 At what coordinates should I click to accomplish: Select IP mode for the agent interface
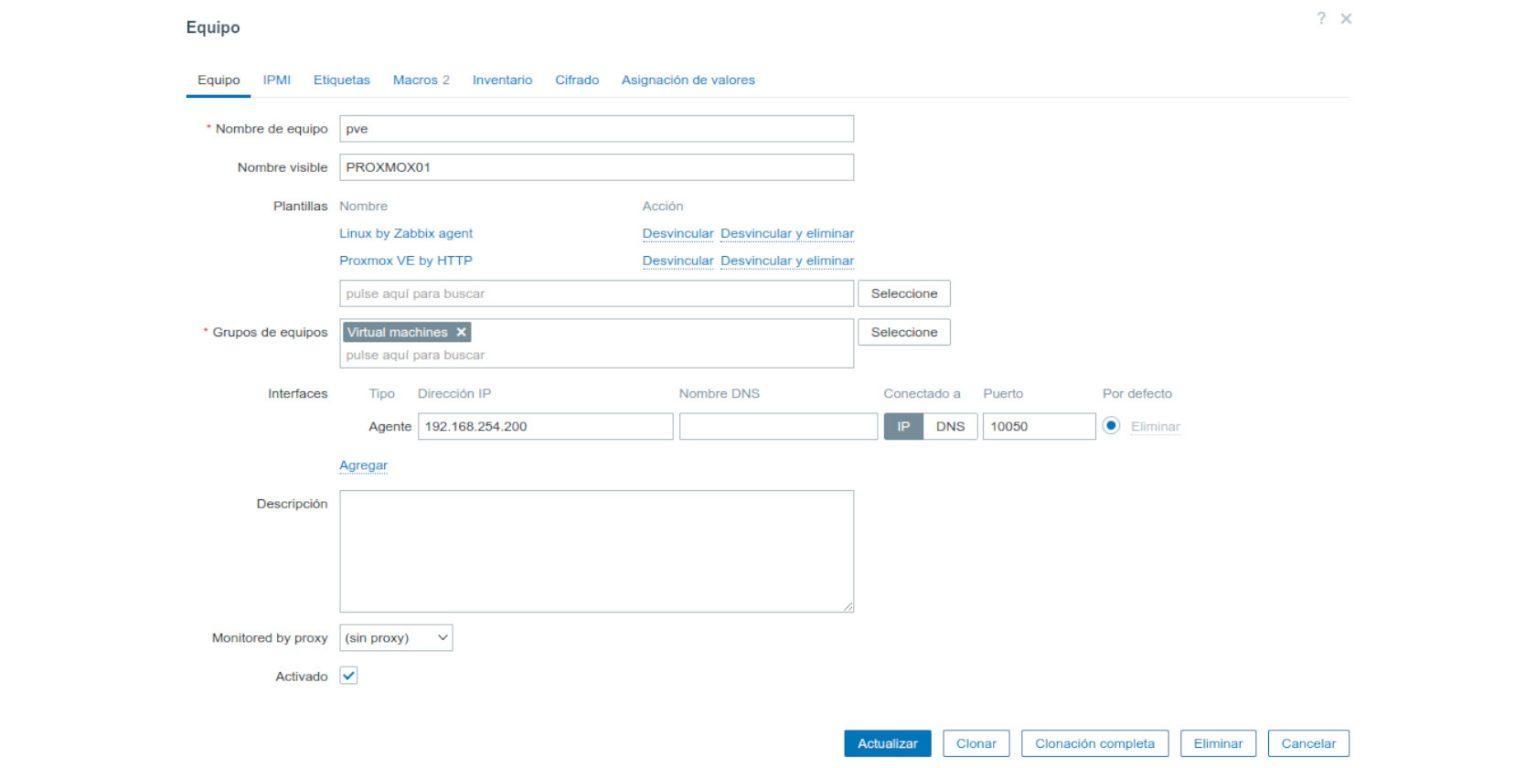pyautogui.click(x=903, y=426)
